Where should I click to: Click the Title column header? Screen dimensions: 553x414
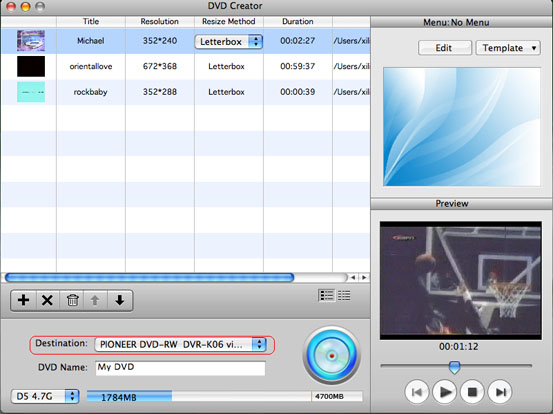(91, 22)
